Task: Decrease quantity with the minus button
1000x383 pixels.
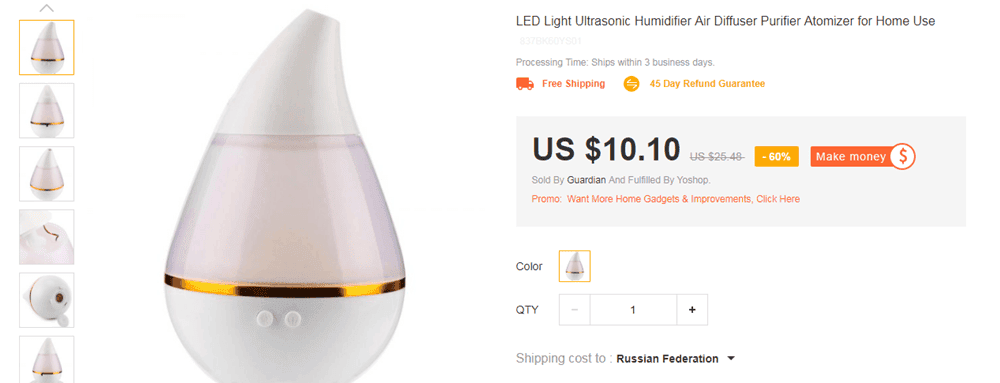Action: pyautogui.click(x=575, y=310)
